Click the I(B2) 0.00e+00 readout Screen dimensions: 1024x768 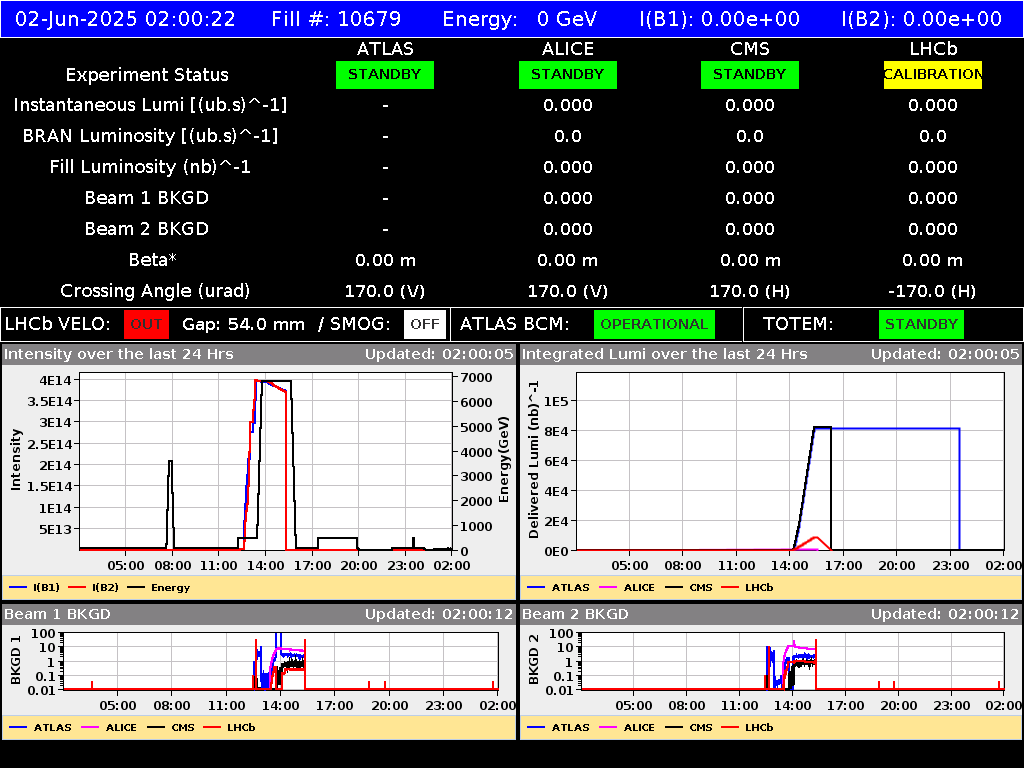tap(921, 19)
